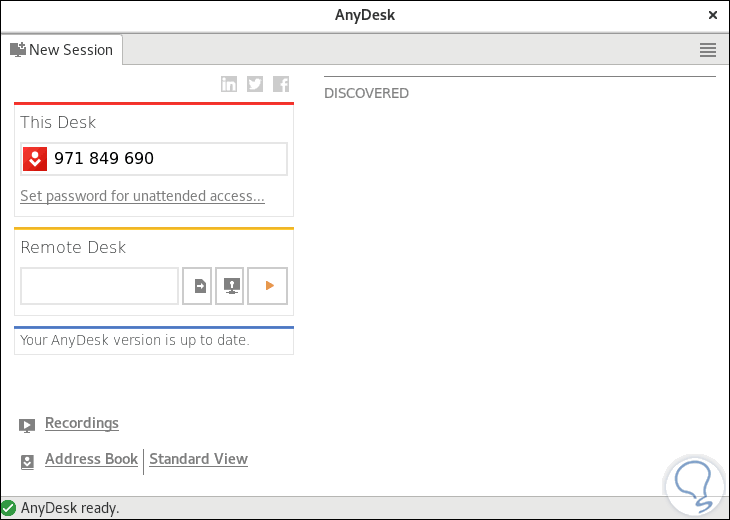Click the Address Book download icon

(27, 461)
